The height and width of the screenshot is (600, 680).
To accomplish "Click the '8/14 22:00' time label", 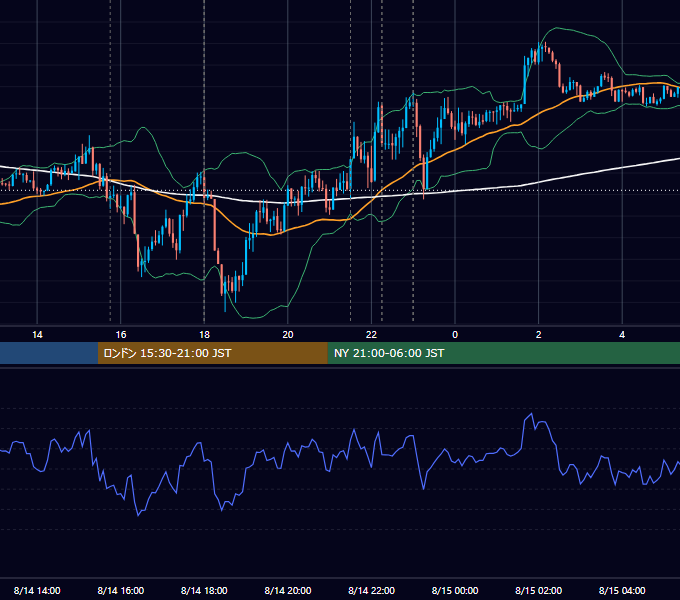I will 371,590.
